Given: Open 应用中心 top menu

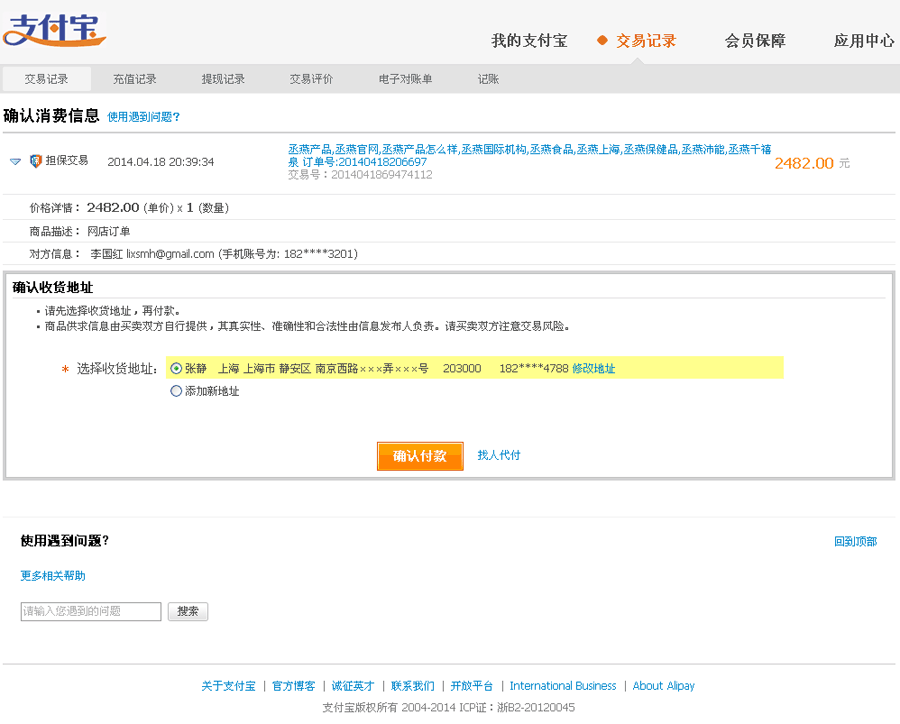Looking at the screenshot, I should [864, 41].
